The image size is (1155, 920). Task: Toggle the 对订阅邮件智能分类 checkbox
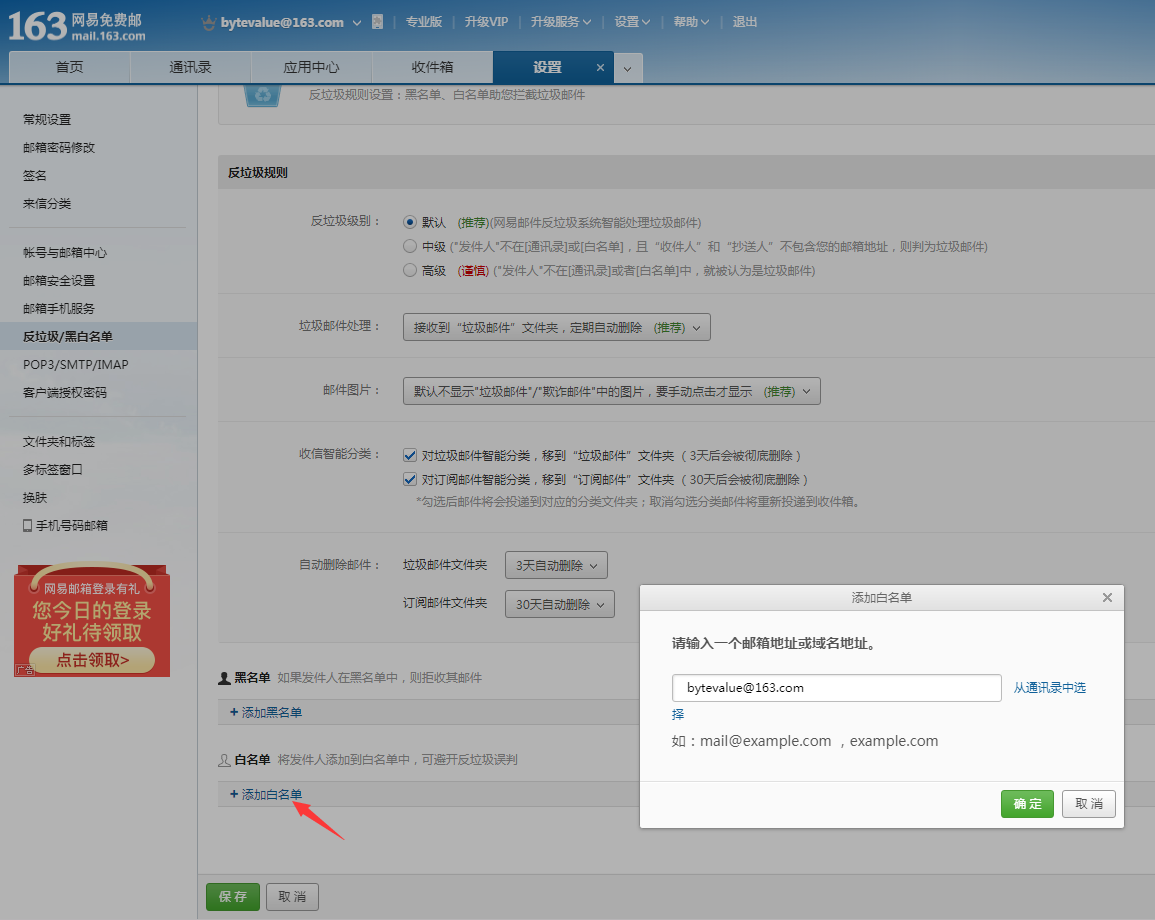point(410,479)
